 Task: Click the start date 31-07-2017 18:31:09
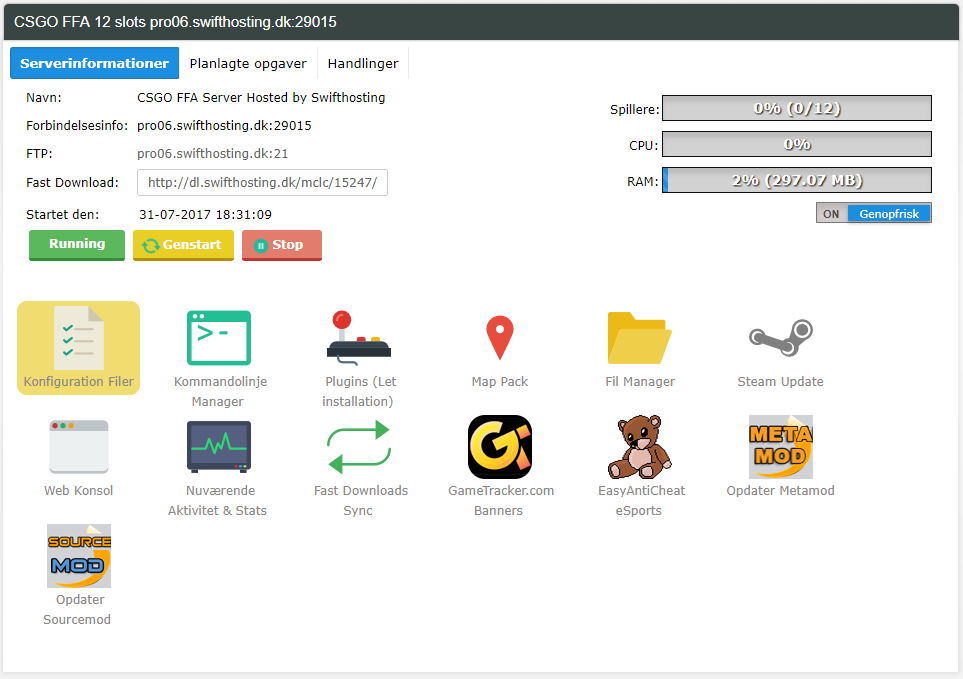[x=205, y=215]
